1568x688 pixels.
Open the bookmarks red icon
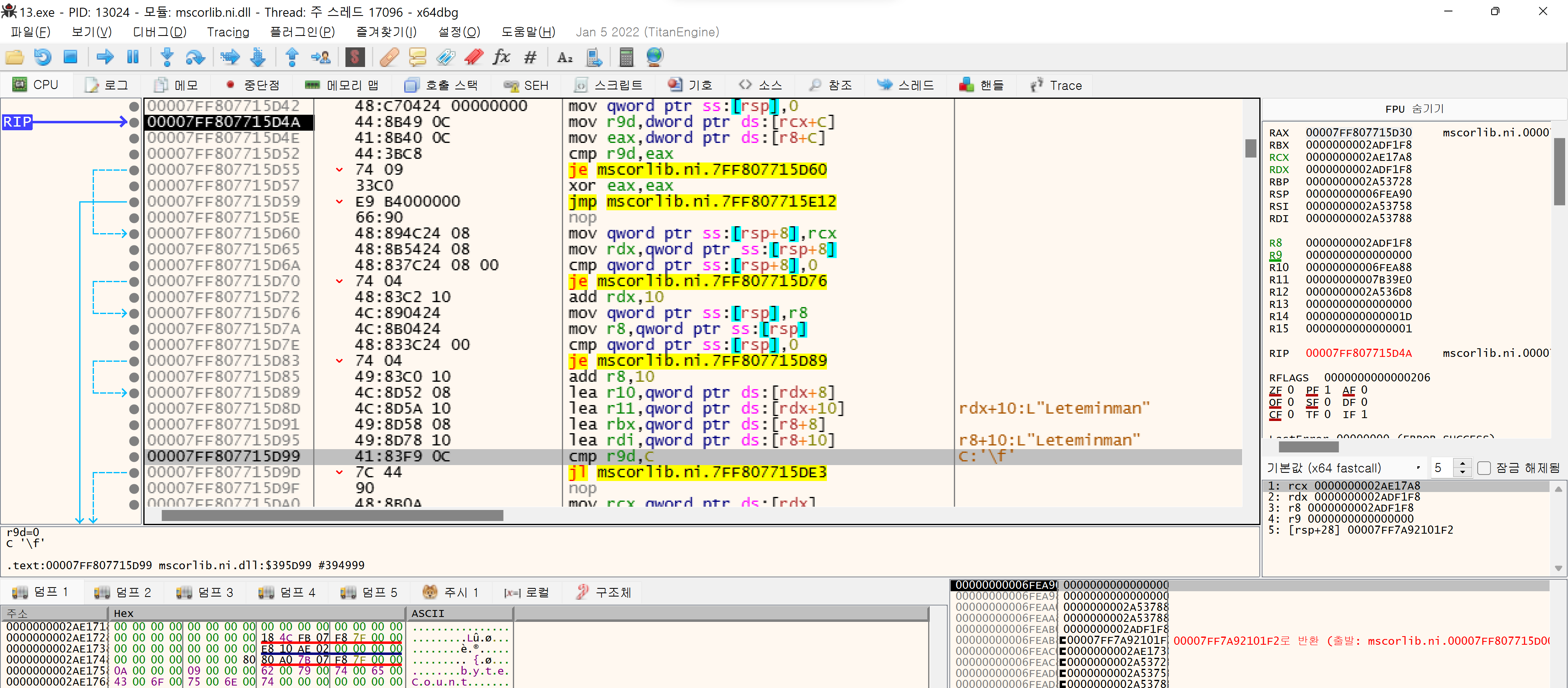point(474,57)
